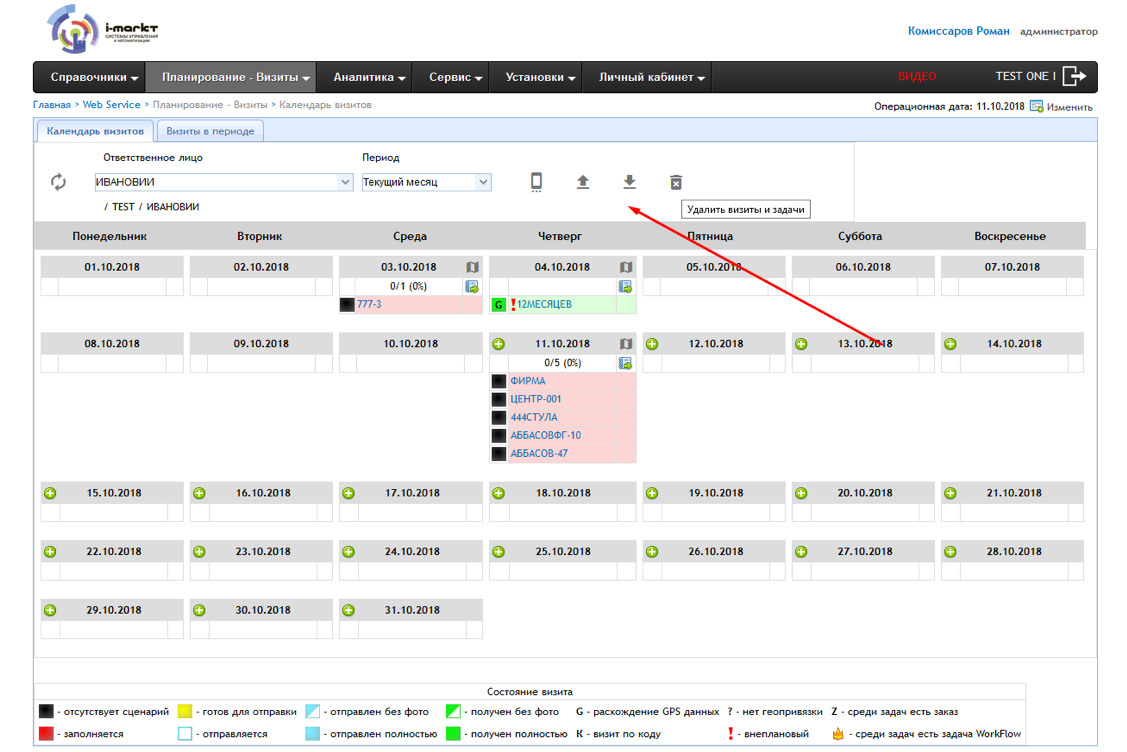
Task: Click Изменить operational date link
Action: pyautogui.click(x=1070, y=107)
